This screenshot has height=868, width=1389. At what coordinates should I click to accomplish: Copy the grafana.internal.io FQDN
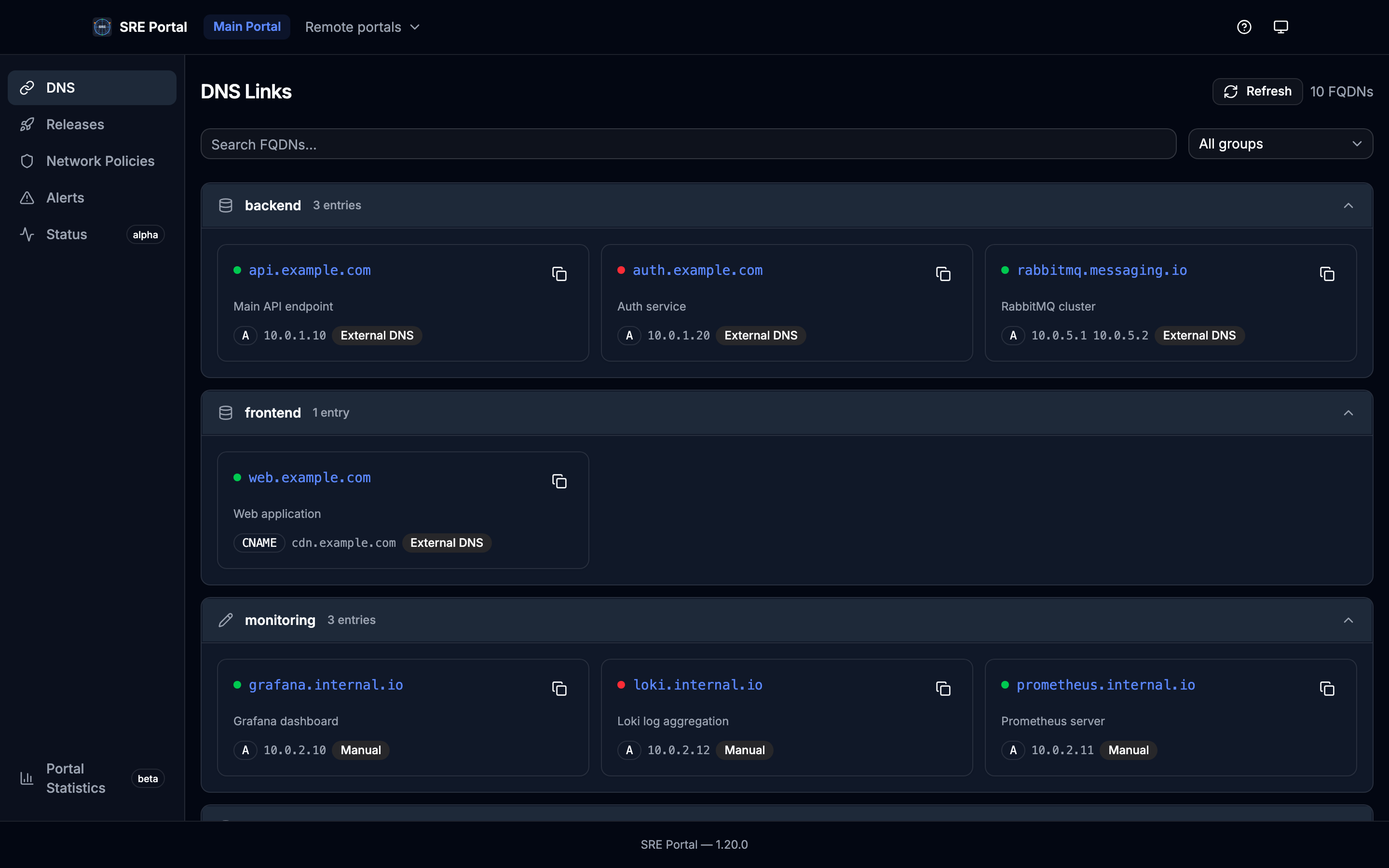click(x=559, y=688)
